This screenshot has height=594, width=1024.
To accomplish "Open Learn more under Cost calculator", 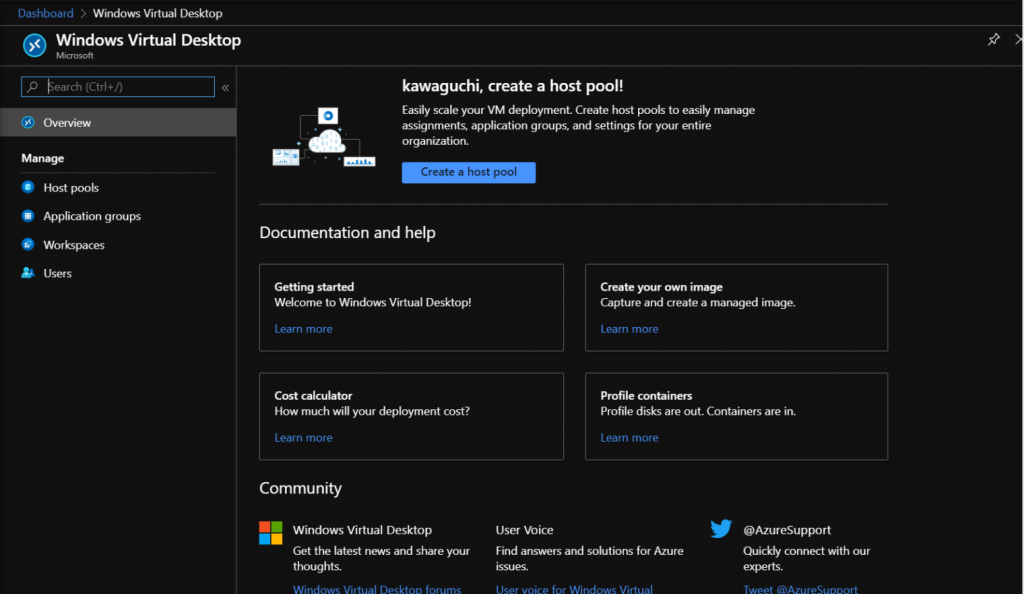I will tap(303, 438).
